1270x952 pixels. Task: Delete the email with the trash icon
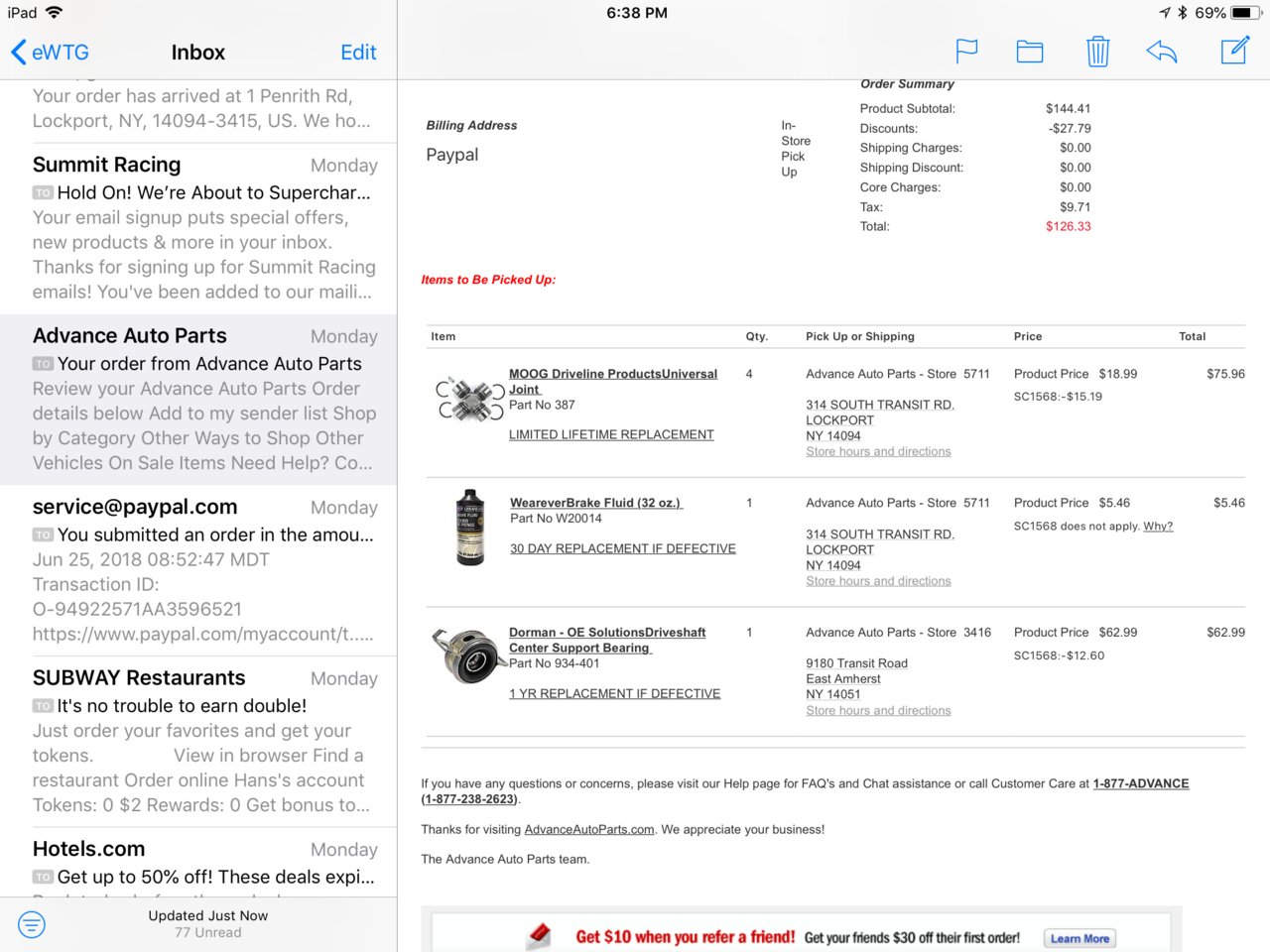1097,52
